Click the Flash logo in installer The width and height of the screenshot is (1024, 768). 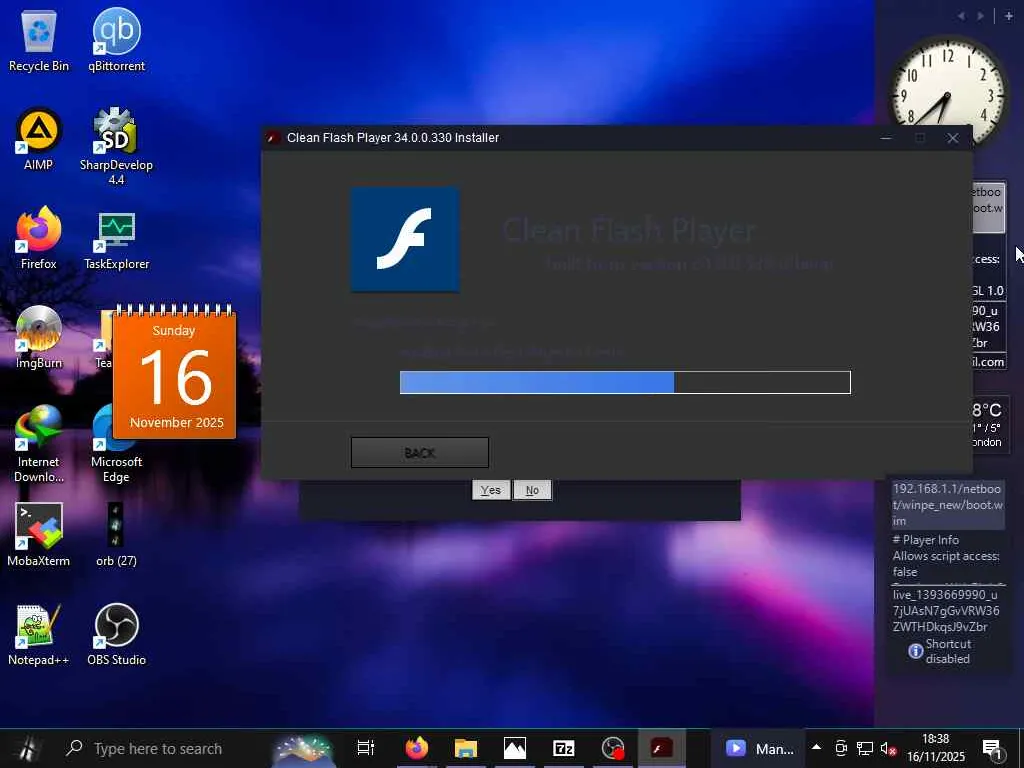[x=405, y=239]
